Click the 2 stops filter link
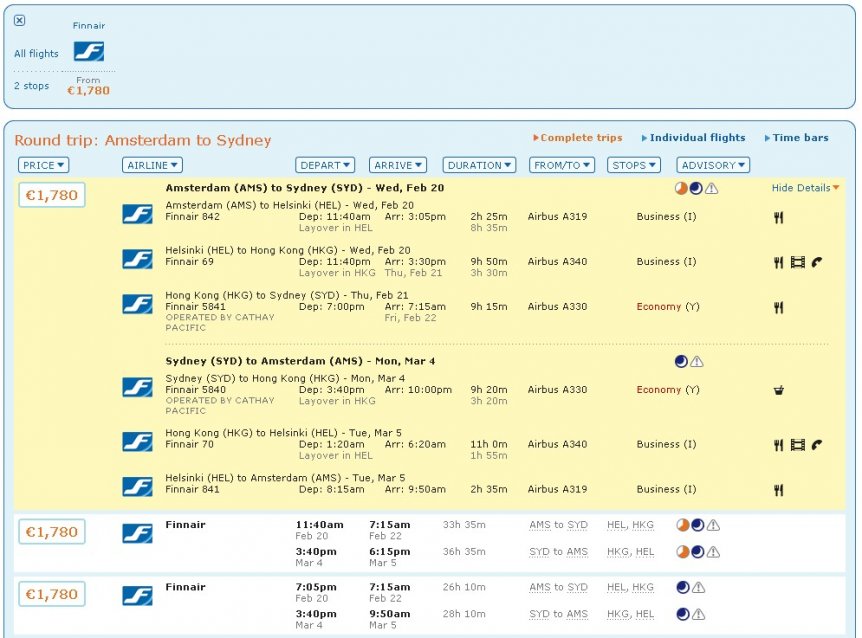This screenshot has height=638, width=862. [x=31, y=86]
